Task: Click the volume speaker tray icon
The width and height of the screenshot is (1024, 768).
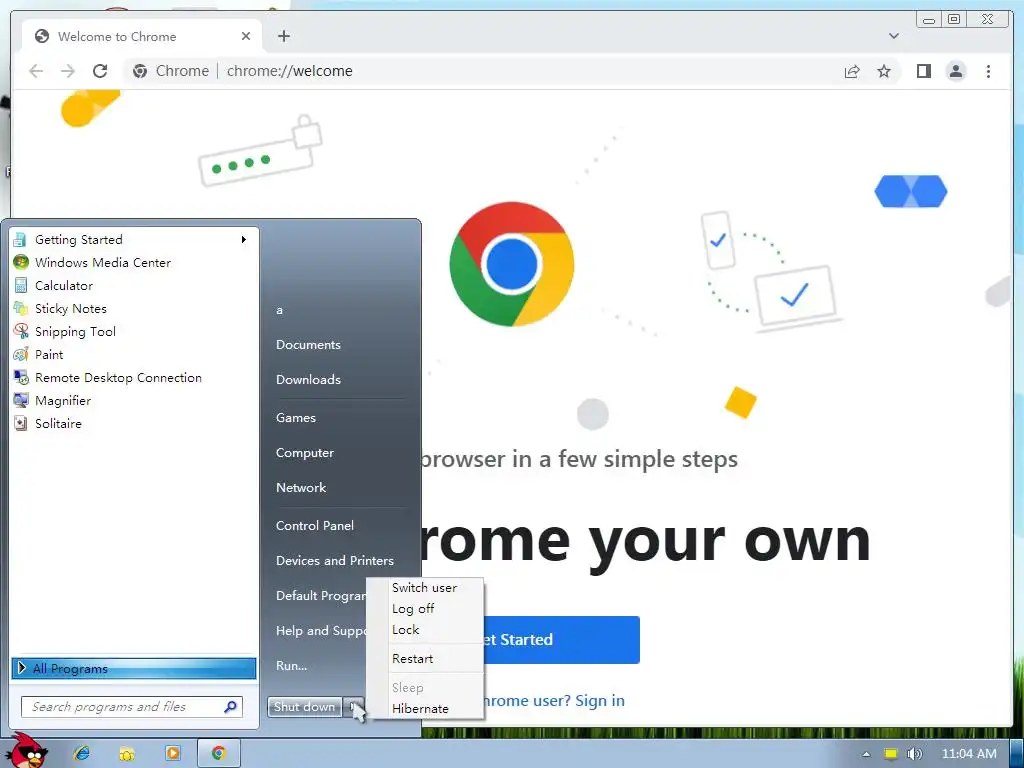Action: click(914, 754)
